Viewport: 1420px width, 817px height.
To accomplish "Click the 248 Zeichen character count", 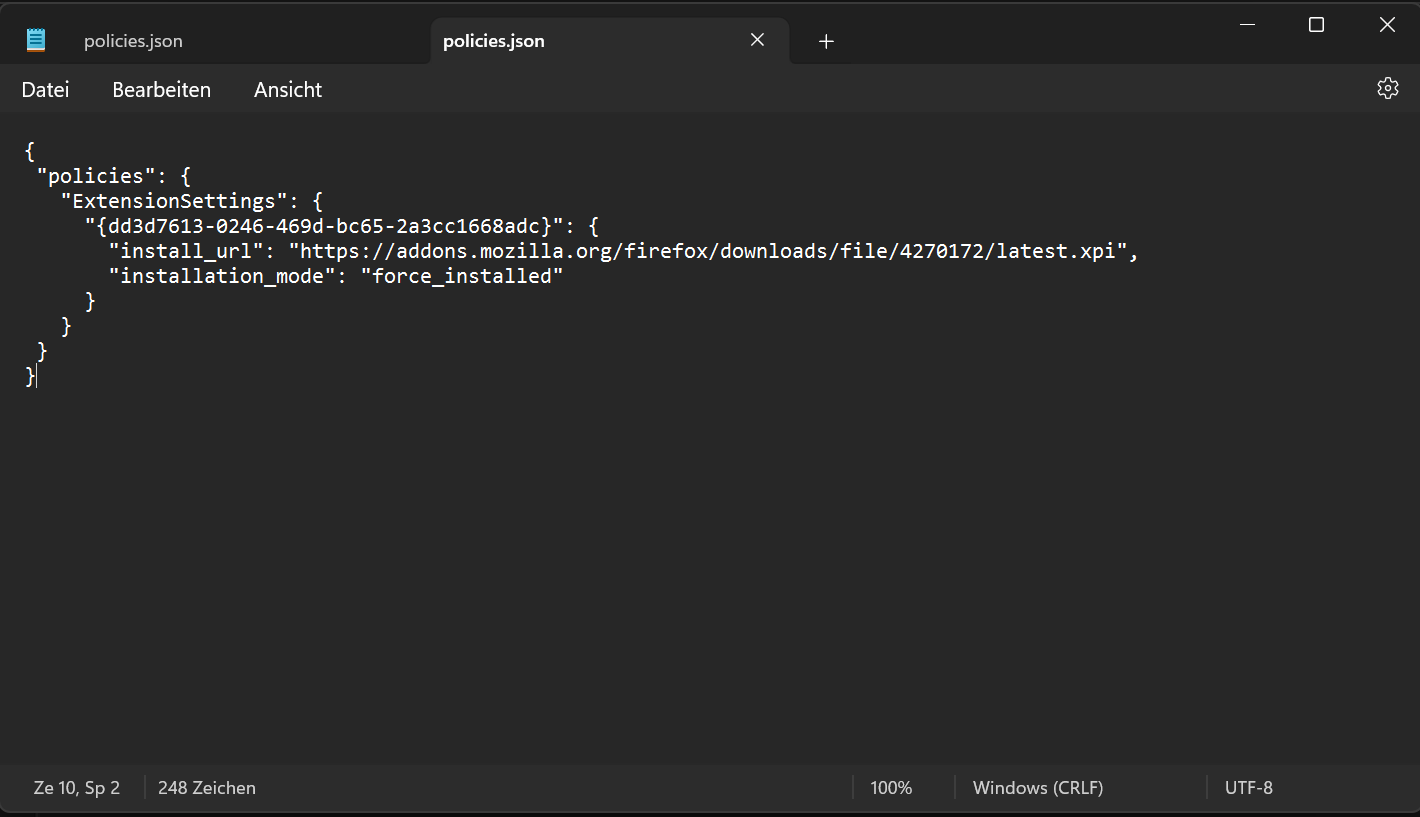I will [x=207, y=788].
